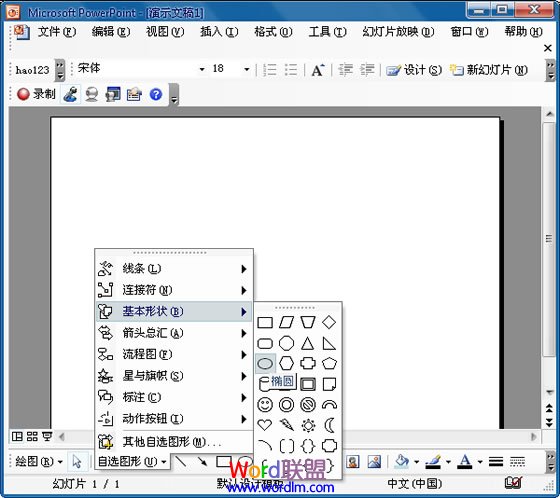Toggle the numbered list button
560x498 pixels.
(x=269, y=70)
